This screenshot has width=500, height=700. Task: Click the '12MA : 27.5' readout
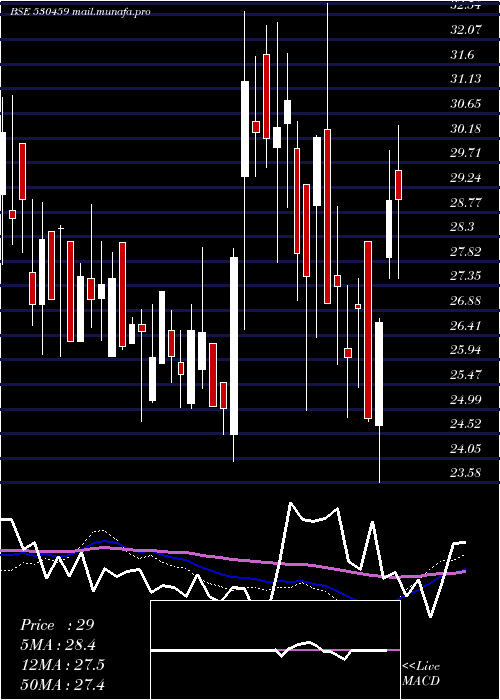tap(63, 665)
